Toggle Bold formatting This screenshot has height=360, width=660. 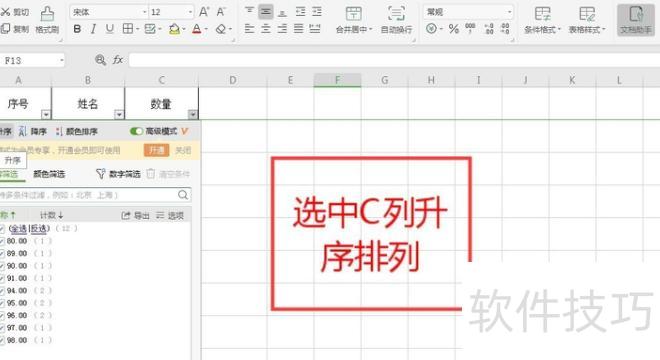77,29
